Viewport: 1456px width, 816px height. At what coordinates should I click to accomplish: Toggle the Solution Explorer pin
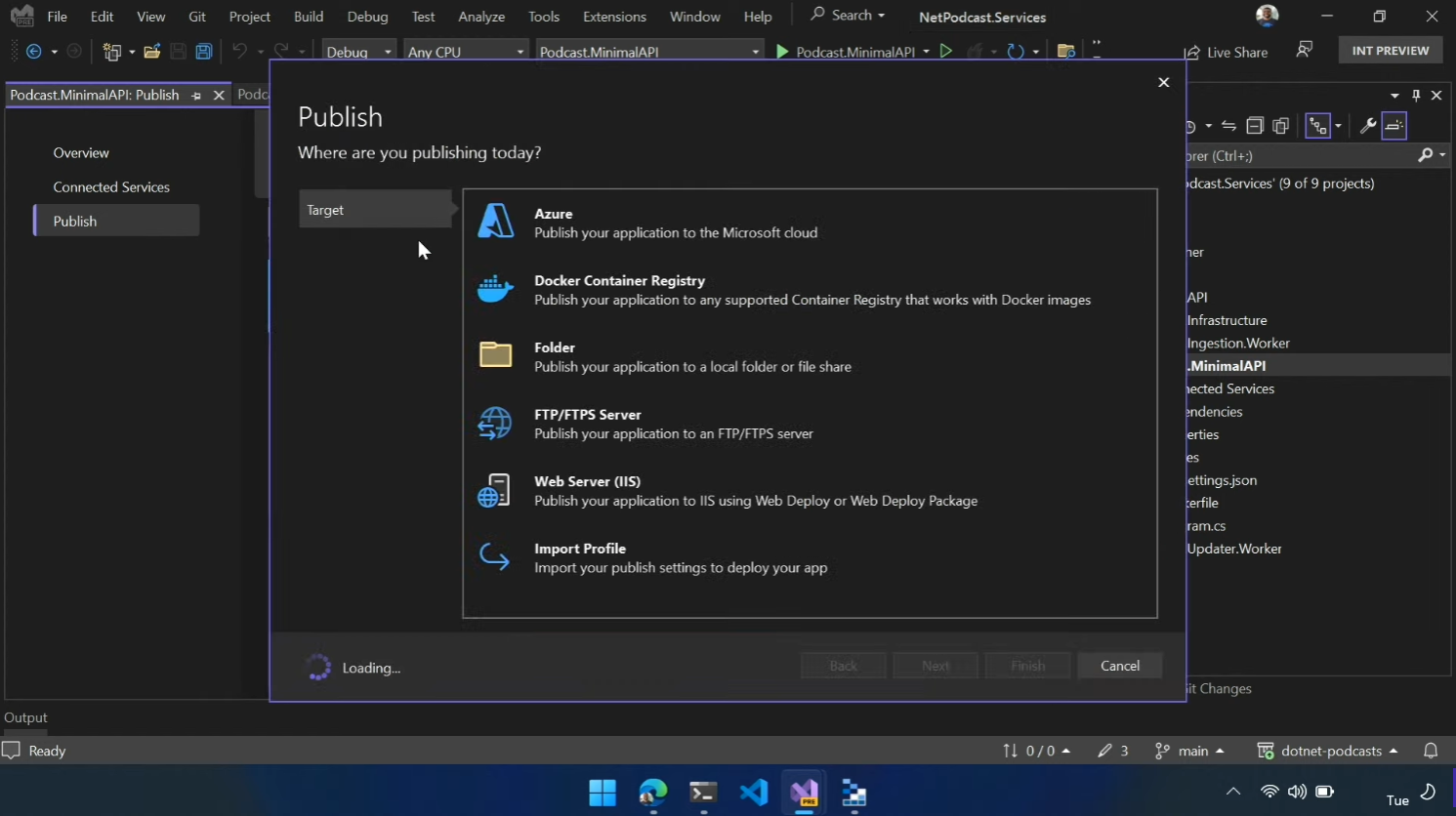pyautogui.click(x=1416, y=96)
